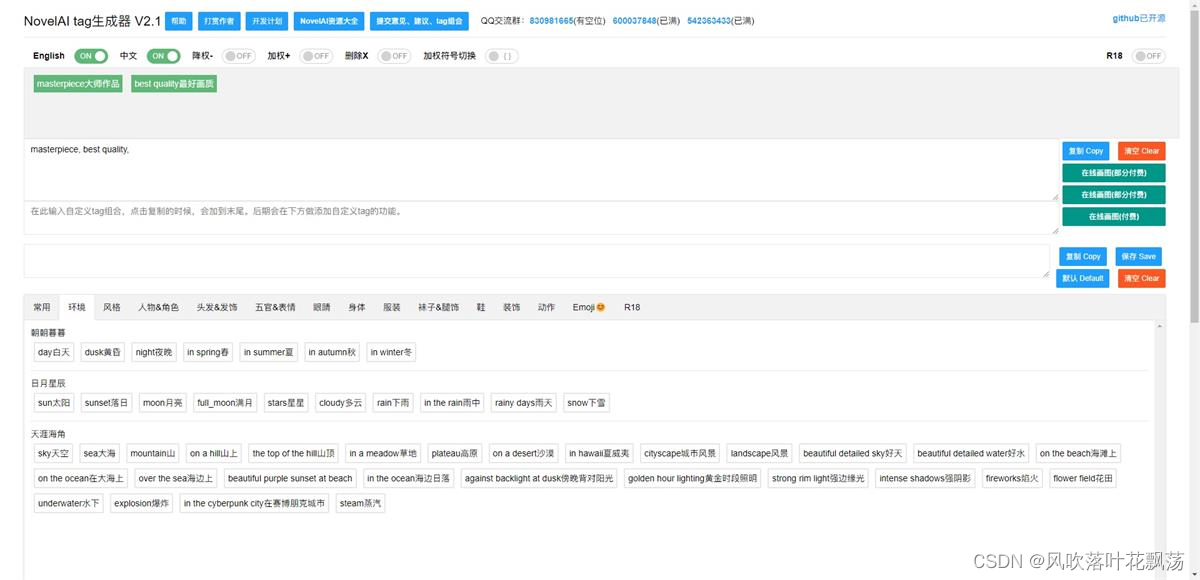The width and height of the screenshot is (1200, 580).
Task: Open QQ group link 542363433
Action: tap(709, 20)
